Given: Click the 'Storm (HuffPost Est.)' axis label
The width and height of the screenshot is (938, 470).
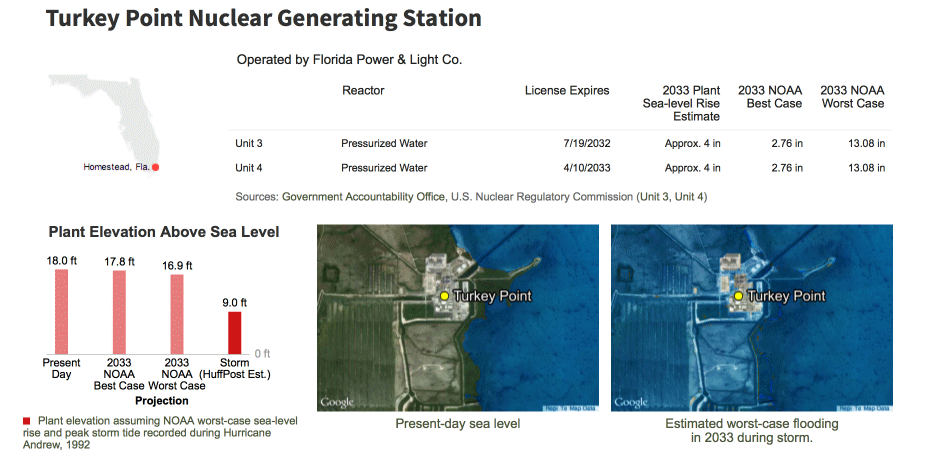Looking at the screenshot, I should 234,368.
